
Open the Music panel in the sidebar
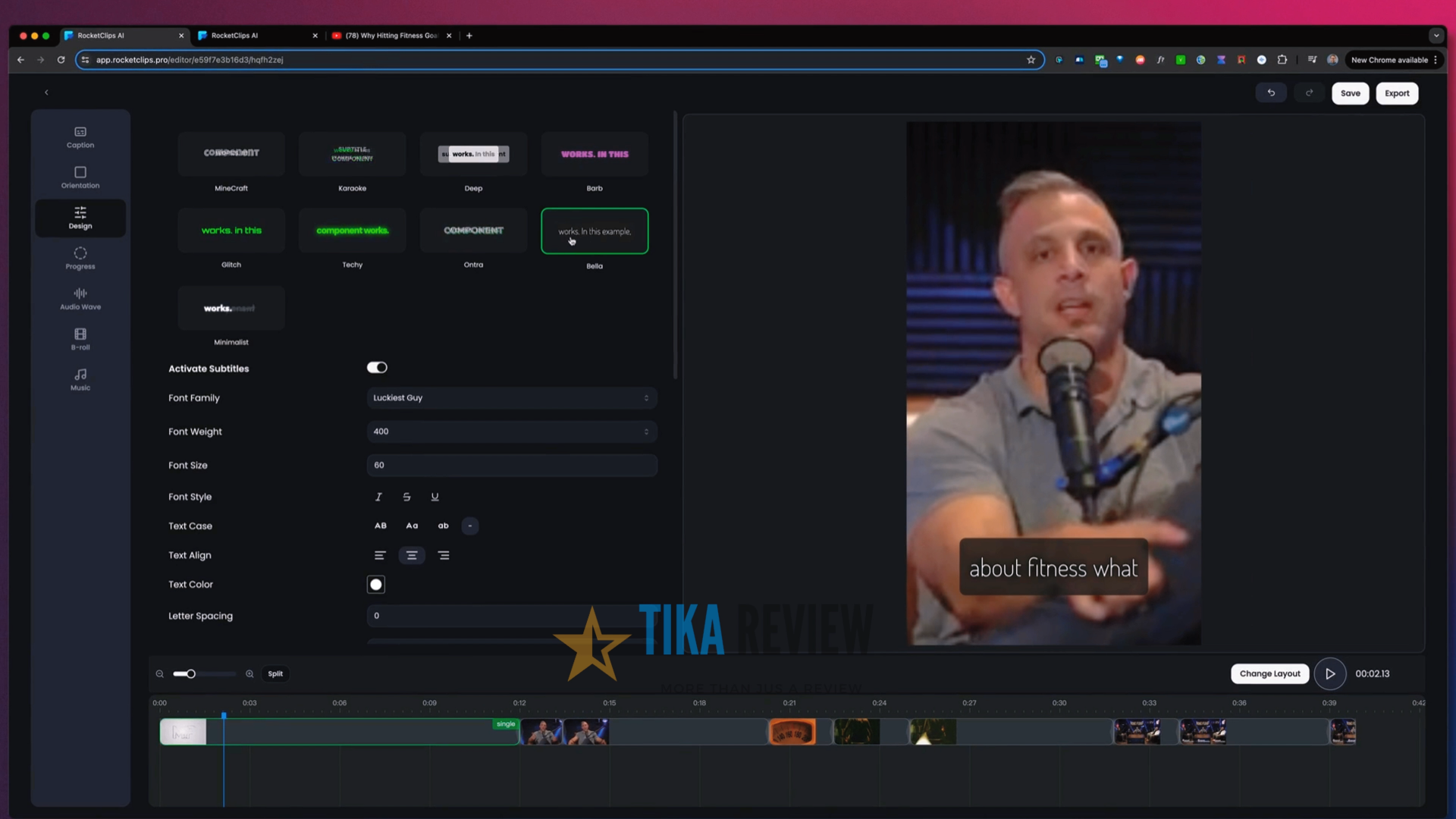80,378
